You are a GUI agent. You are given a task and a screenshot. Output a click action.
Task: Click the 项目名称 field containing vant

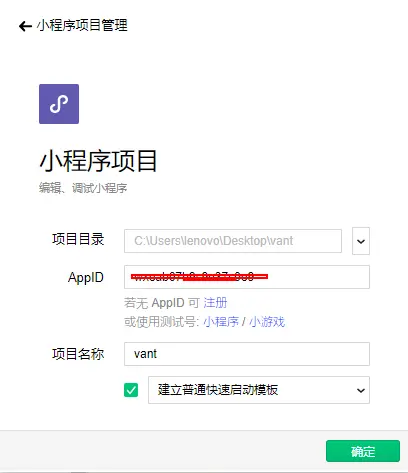point(247,354)
